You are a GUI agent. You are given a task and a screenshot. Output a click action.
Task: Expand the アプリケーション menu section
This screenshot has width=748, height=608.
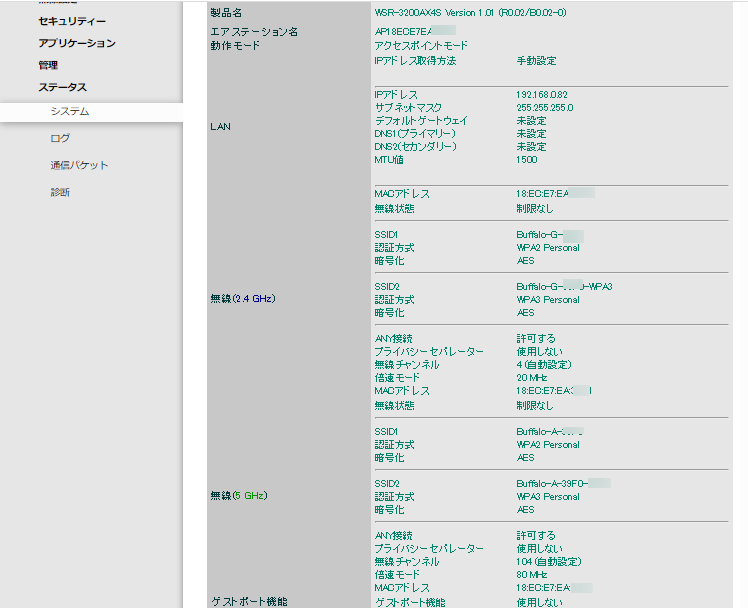pyautogui.click(x=77, y=43)
